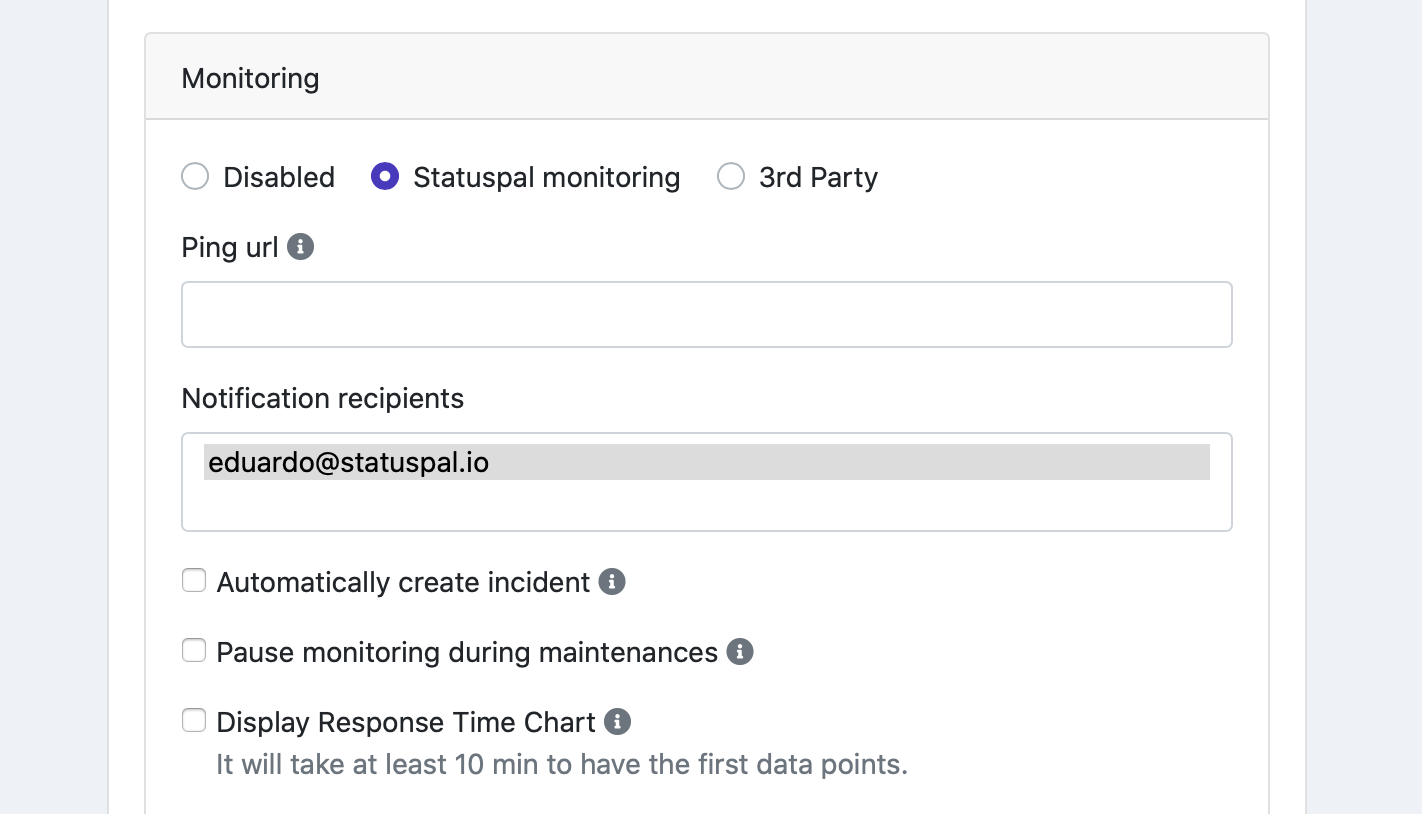Click the info icon beside Ping url
1422x814 pixels.
pyautogui.click(x=301, y=247)
